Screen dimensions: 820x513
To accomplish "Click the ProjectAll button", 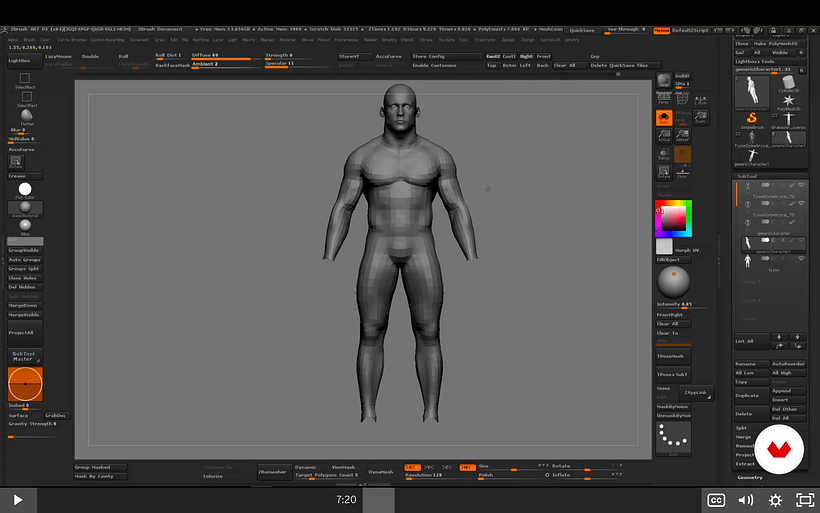I will click(x=25, y=333).
